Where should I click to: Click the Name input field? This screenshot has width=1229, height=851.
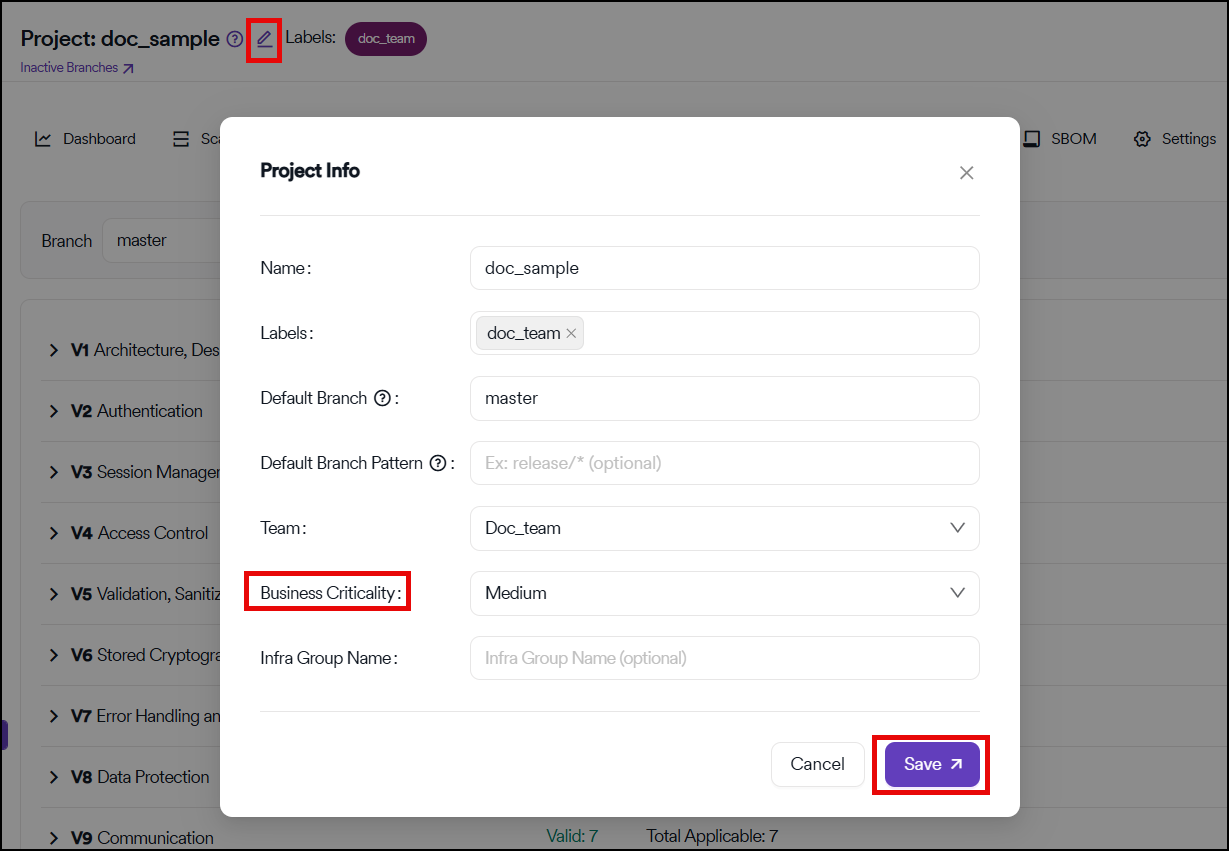[724, 268]
